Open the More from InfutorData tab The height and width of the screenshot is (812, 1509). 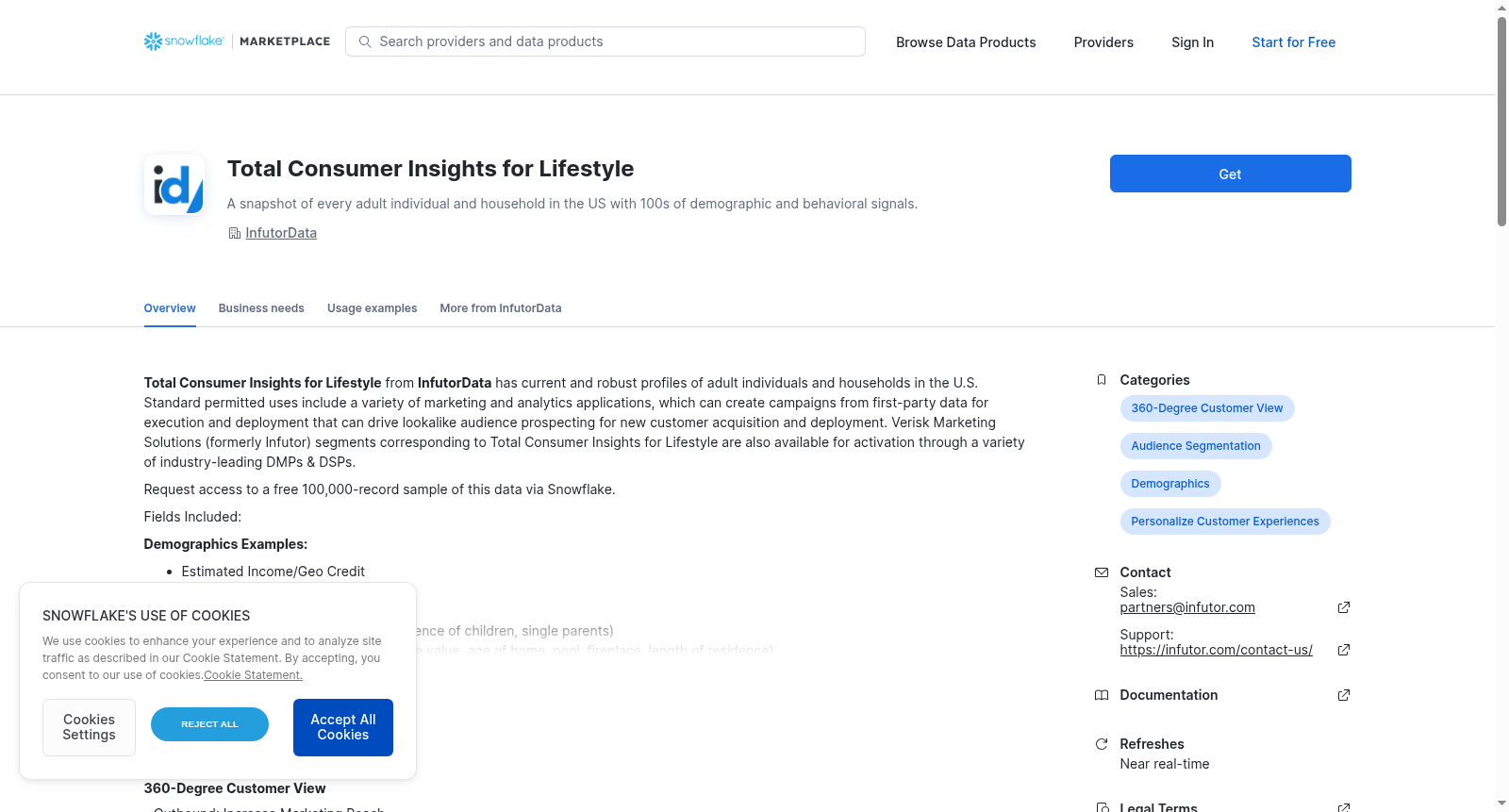point(501,308)
